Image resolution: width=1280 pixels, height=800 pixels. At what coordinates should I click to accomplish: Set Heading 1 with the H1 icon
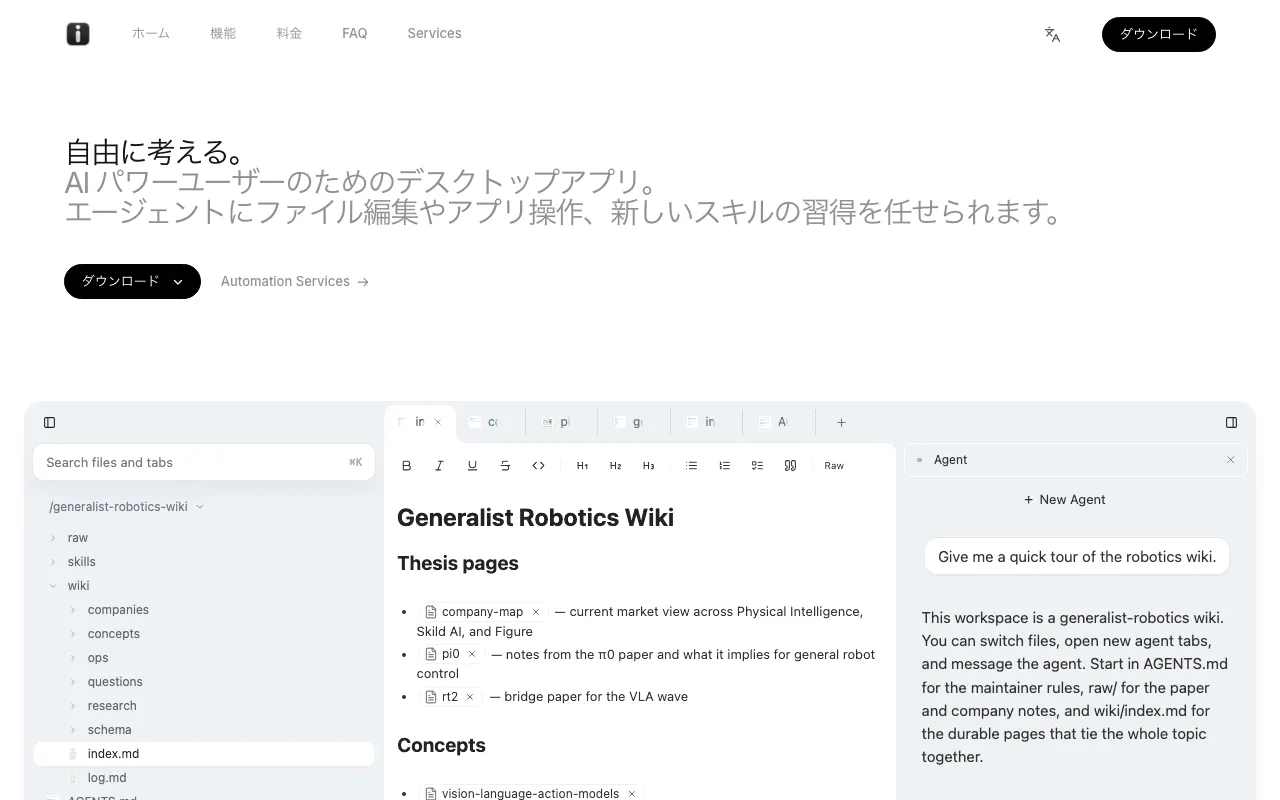582,465
